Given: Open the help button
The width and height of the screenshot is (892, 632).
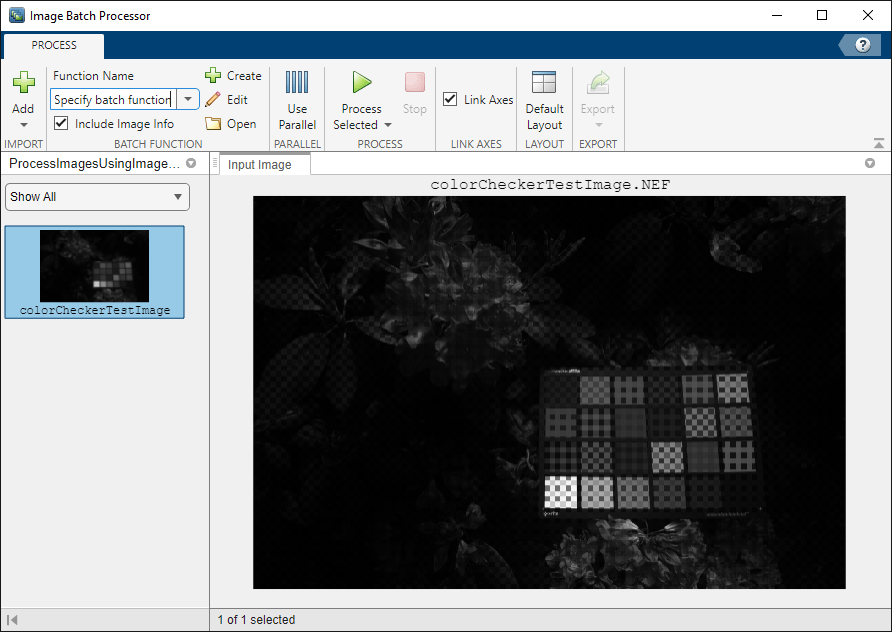Looking at the screenshot, I should [862, 44].
